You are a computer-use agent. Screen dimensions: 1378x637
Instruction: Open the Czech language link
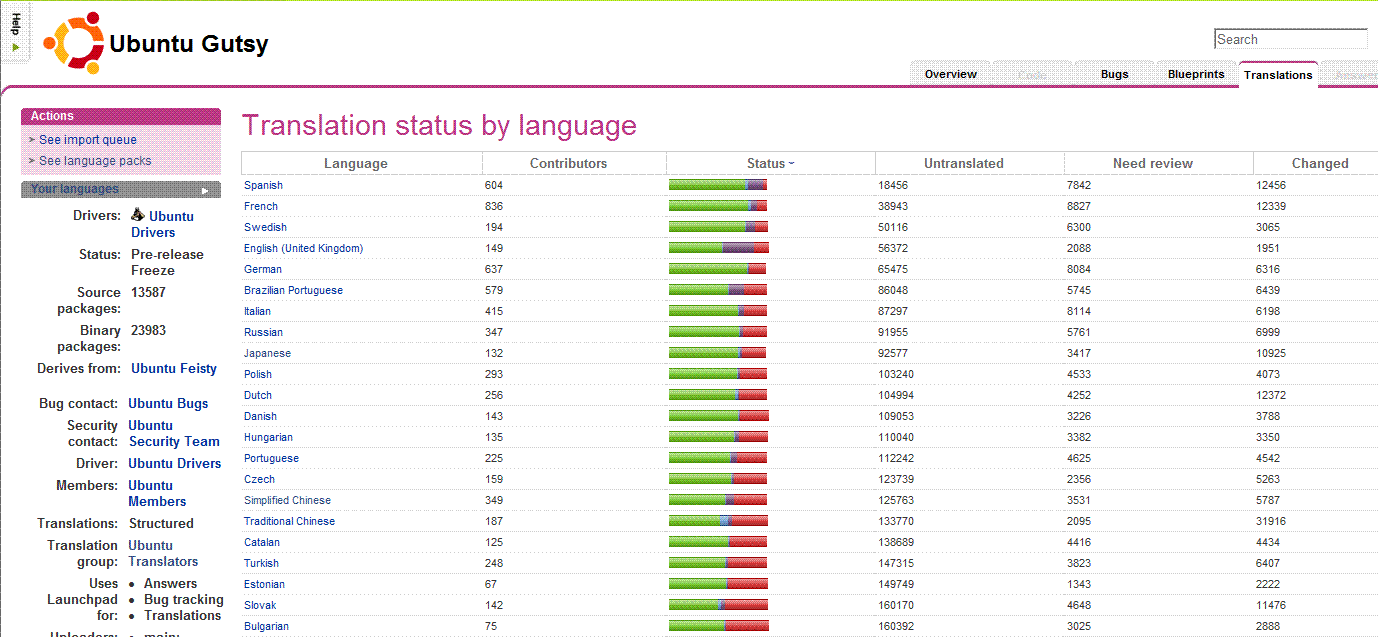tap(259, 479)
